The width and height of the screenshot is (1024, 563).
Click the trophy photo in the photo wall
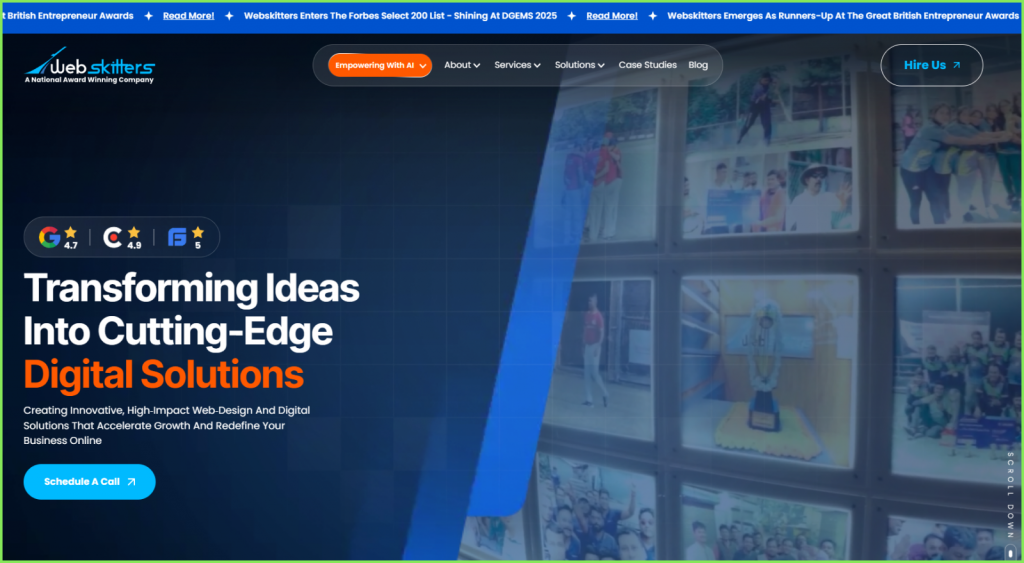coord(769,369)
